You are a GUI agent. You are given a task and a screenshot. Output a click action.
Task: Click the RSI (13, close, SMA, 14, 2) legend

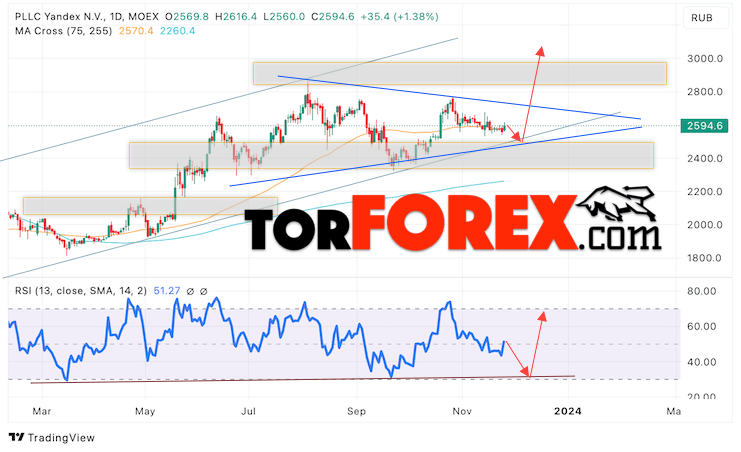pos(80,291)
